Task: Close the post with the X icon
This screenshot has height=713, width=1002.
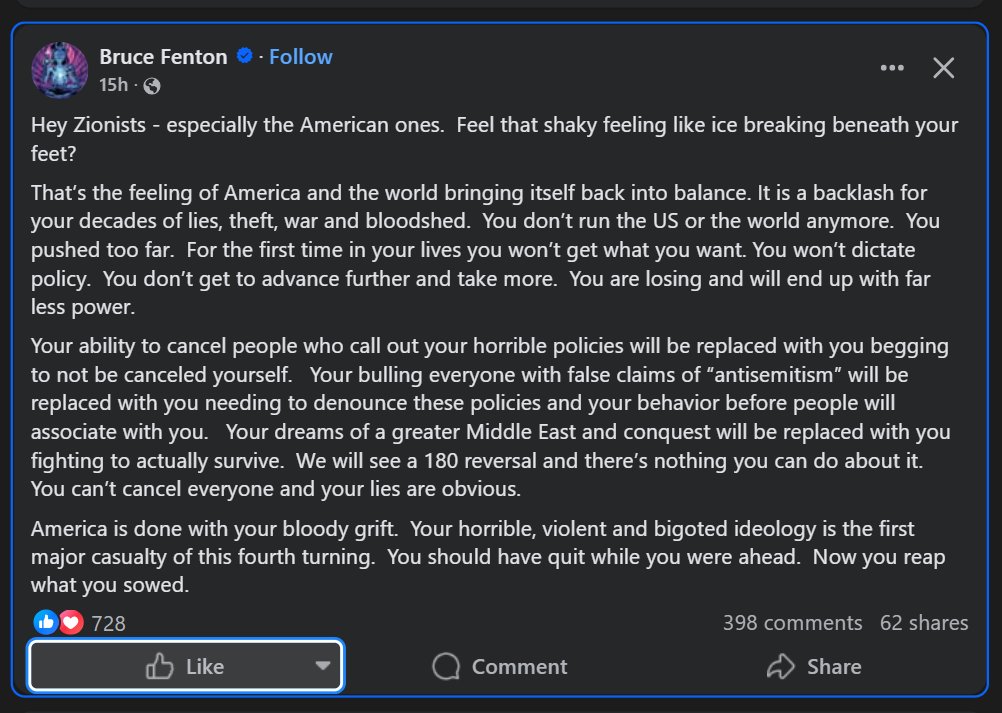Action: [943, 68]
